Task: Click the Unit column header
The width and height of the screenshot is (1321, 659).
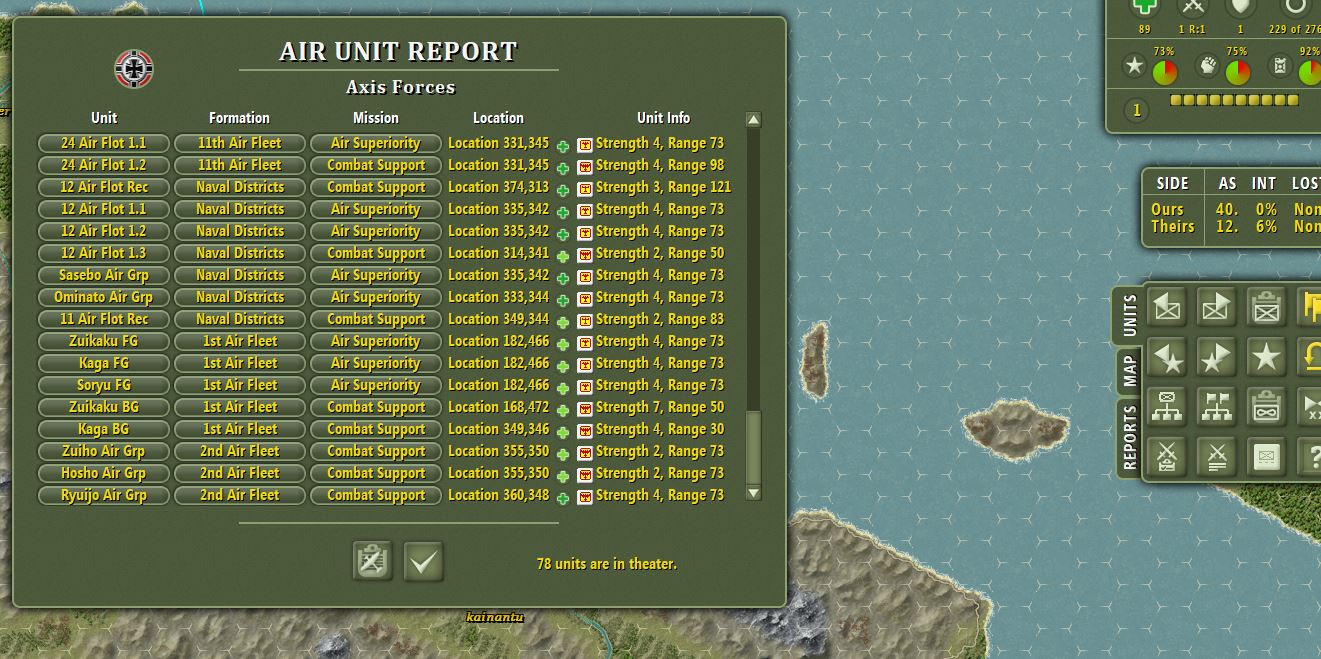Action: tap(104, 118)
